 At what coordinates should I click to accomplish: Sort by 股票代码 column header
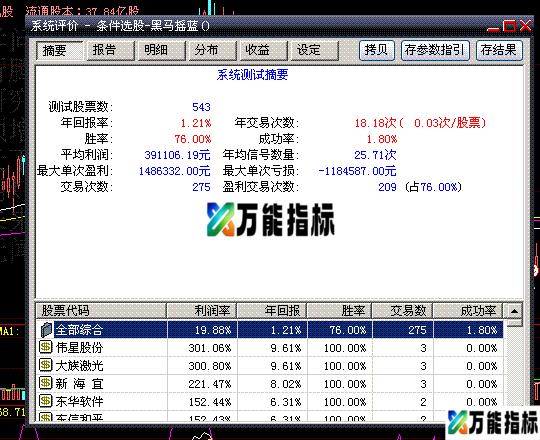[x=101, y=311]
